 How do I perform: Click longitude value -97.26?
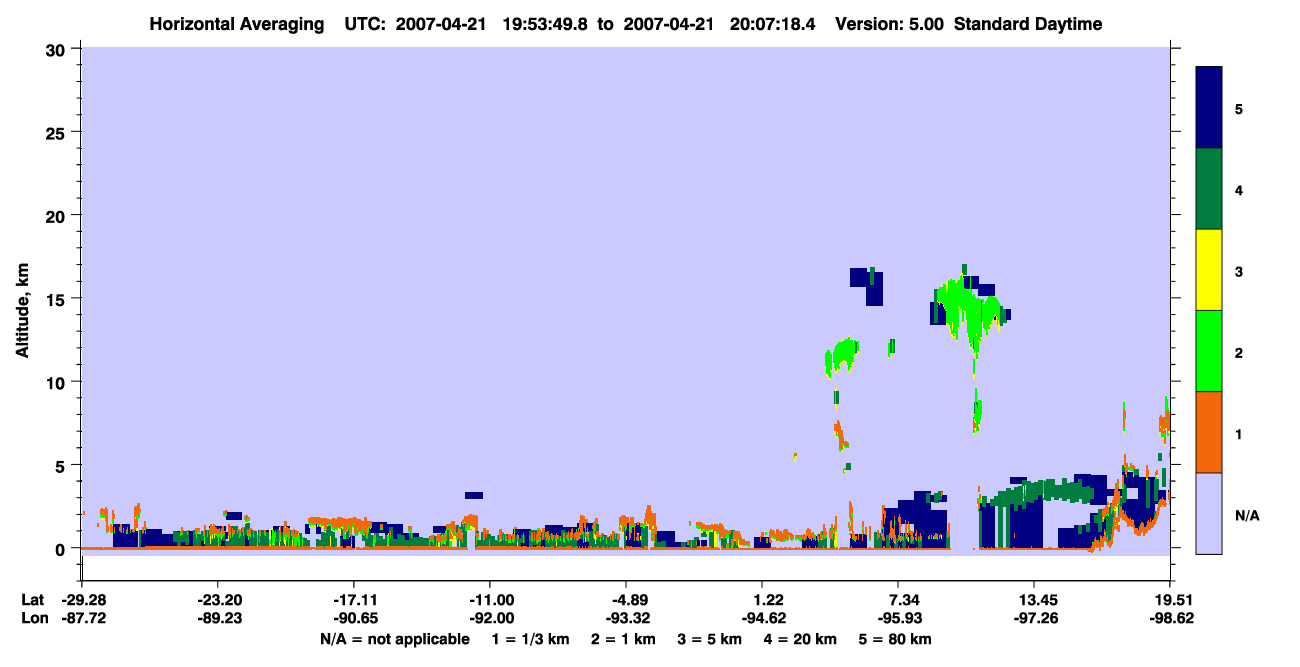coord(1034,618)
